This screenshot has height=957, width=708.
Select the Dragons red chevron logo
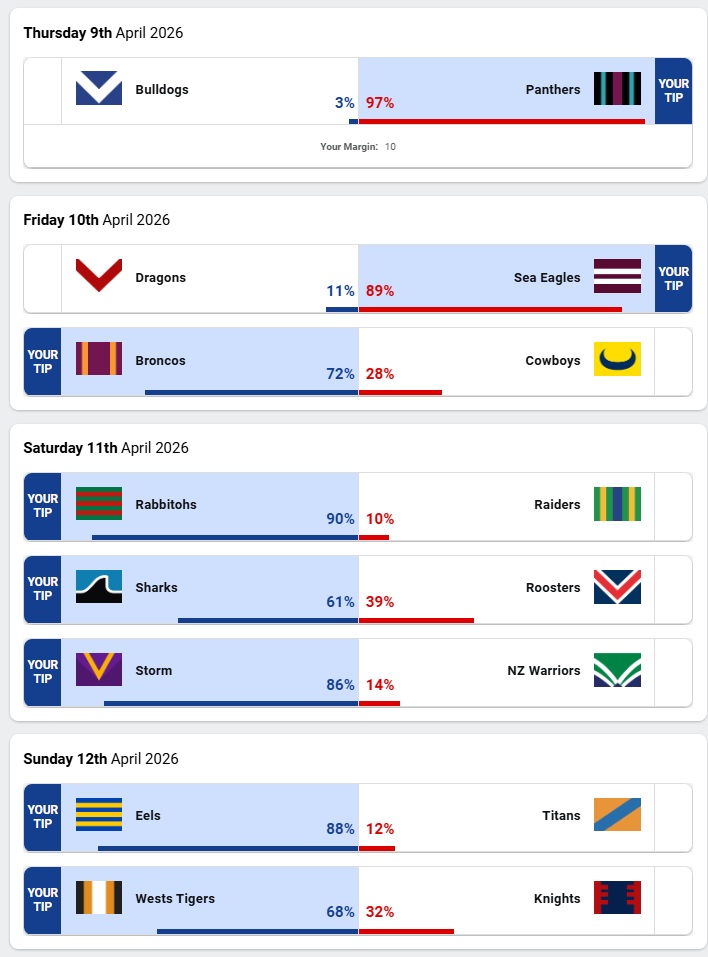click(99, 276)
